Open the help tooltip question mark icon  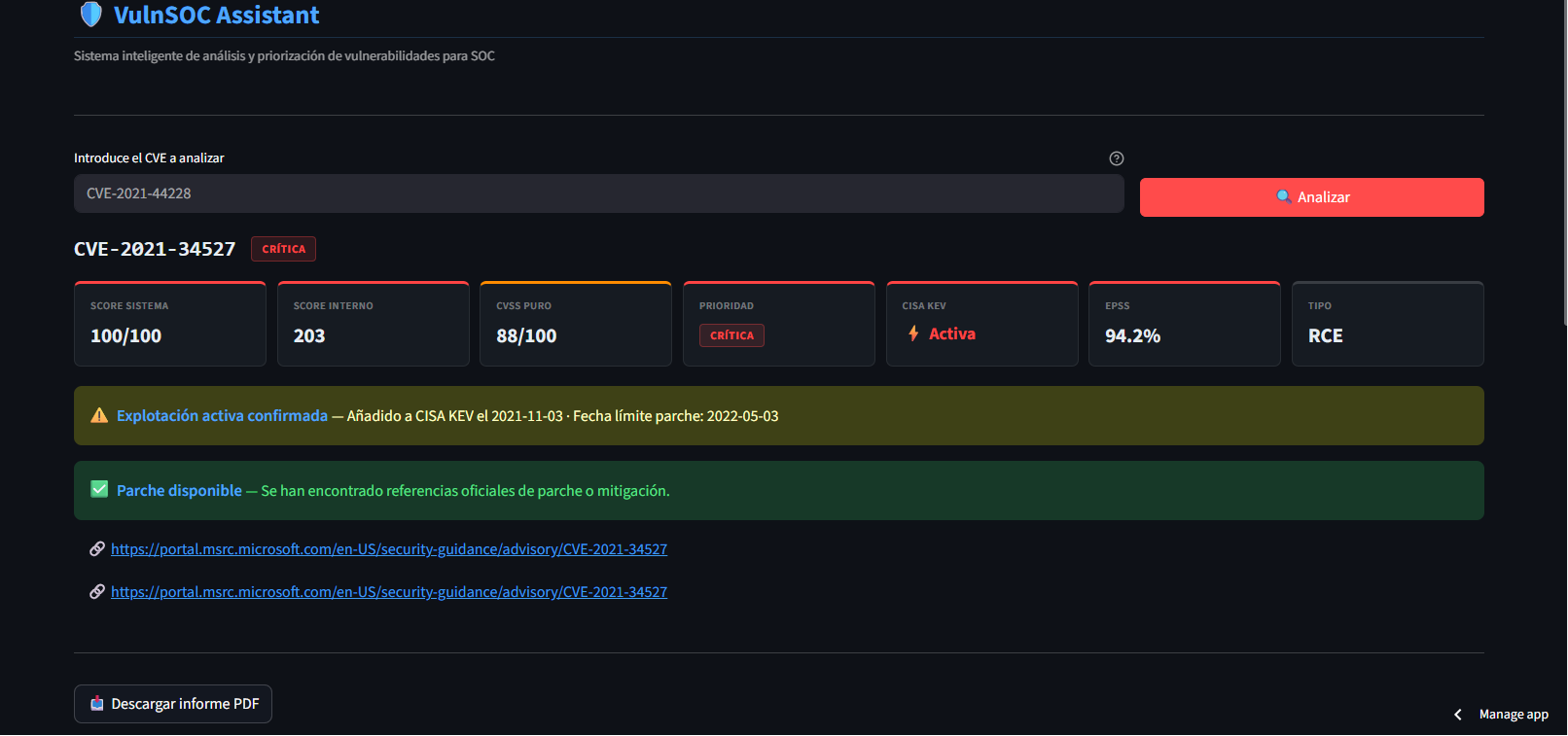[x=1117, y=158]
